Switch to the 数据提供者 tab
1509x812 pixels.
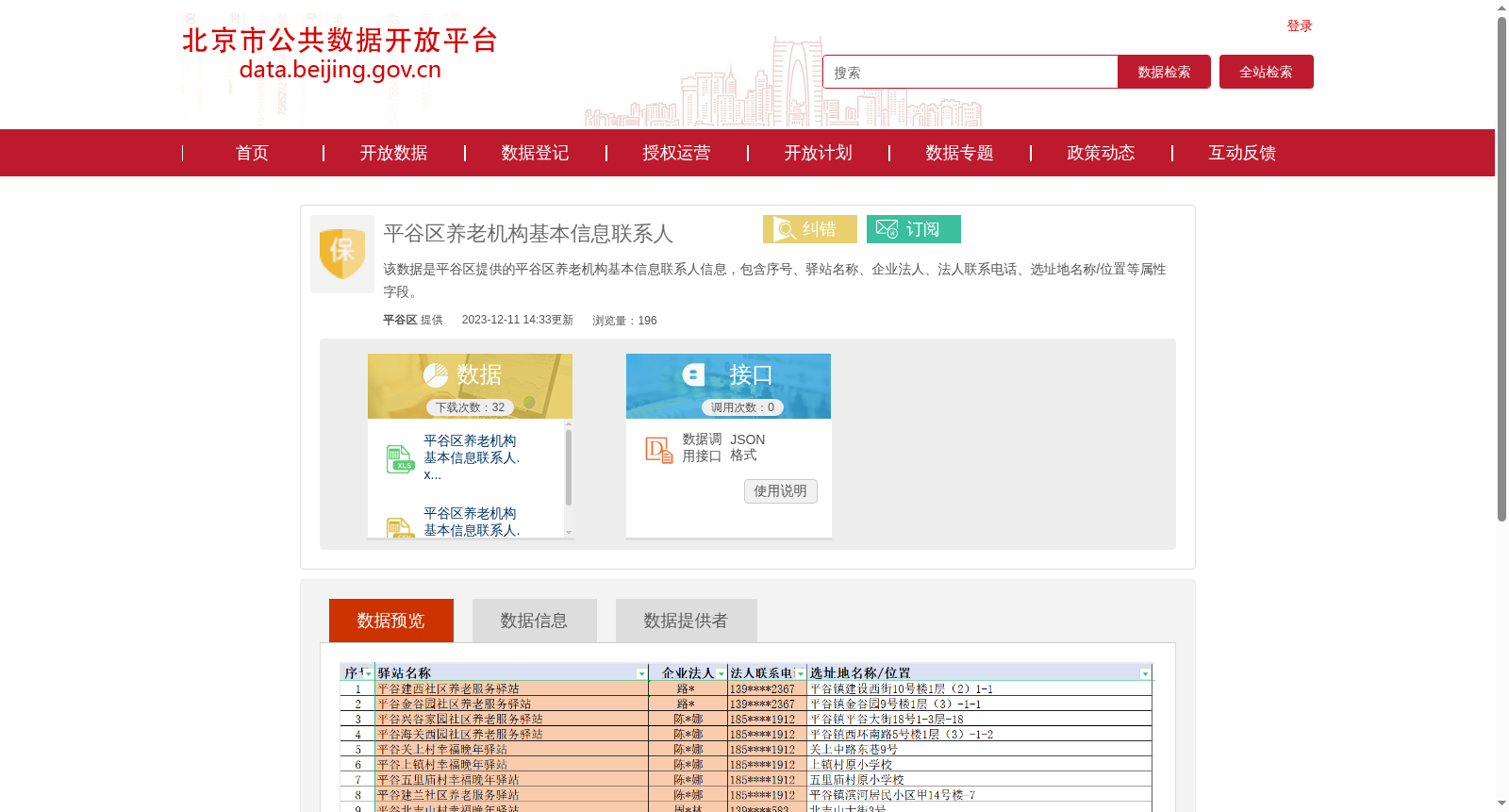[x=686, y=621]
